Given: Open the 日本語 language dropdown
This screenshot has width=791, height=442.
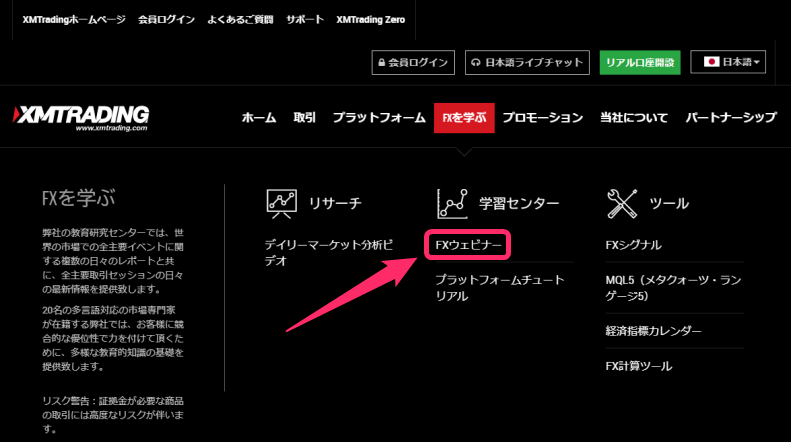Looking at the screenshot, I should pyautogui.click(x=727, y=62).
